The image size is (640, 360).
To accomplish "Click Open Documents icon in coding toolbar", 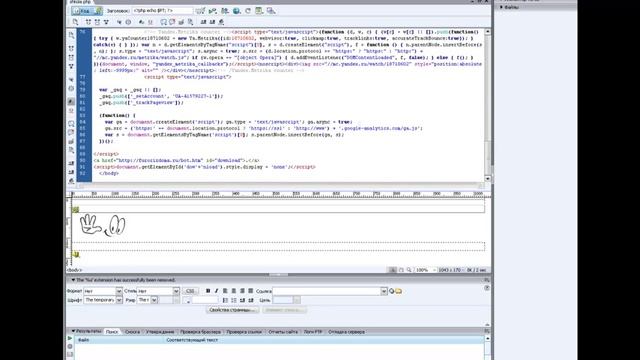I will (71, 36).
